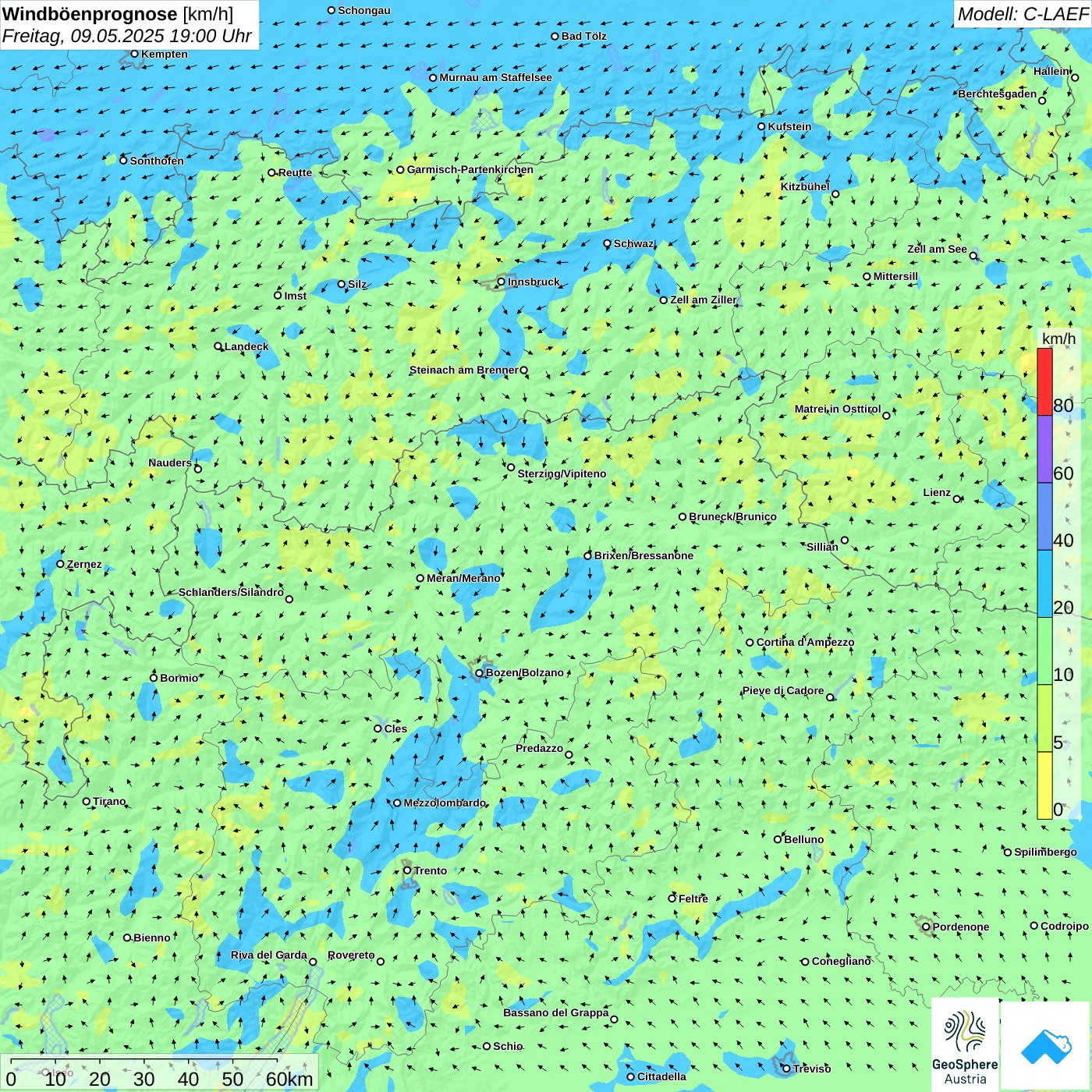Screen dimensions: 1092x1092
Task: Click the Meran/Merano label
Action: 463,578
